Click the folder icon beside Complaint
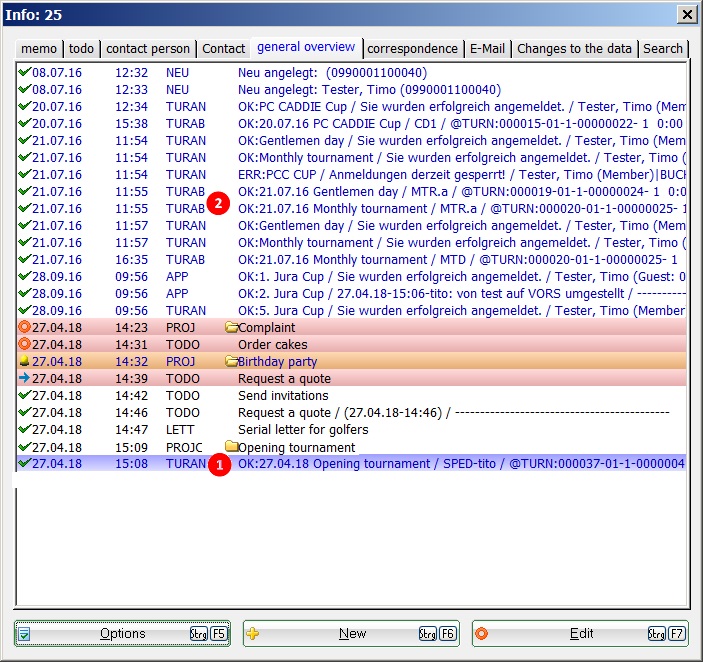This screenshot has width=703, height=662. [232, 328]
